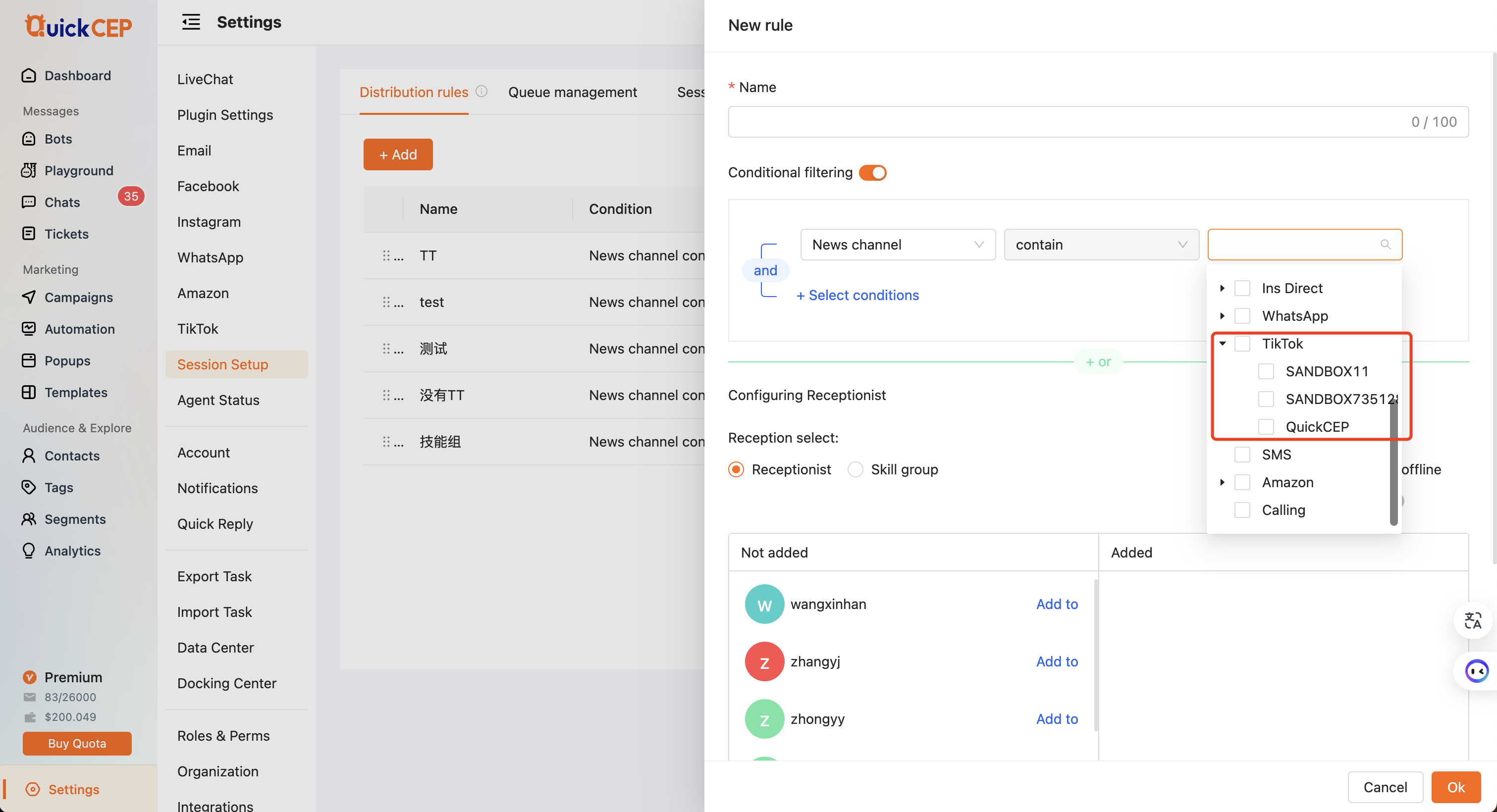Open the contain operator dropdown

(x=1101, y=245)
